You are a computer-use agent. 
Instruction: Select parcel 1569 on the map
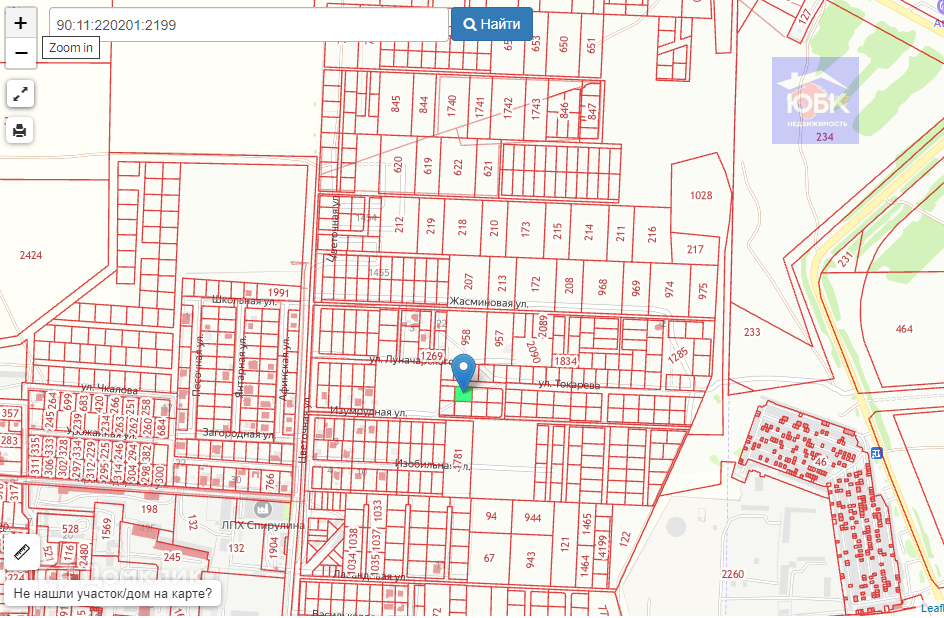[x=107, y=528]
